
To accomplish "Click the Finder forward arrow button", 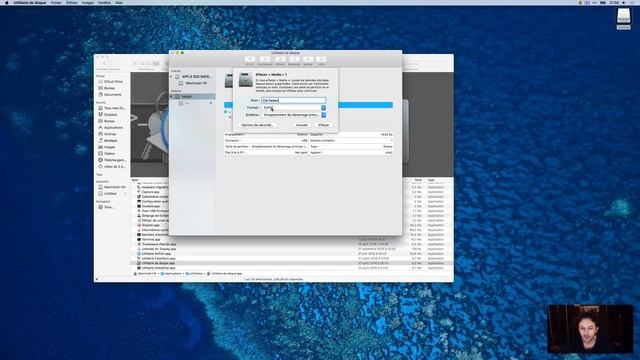I will pyautogui.click(x=111, y=64).
